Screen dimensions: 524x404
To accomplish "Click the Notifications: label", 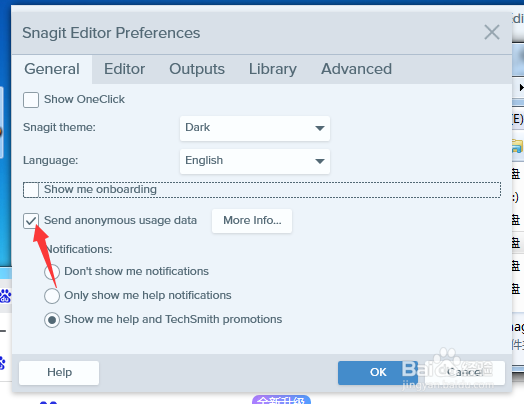I will pyautogui.click(x=78, y=249).
